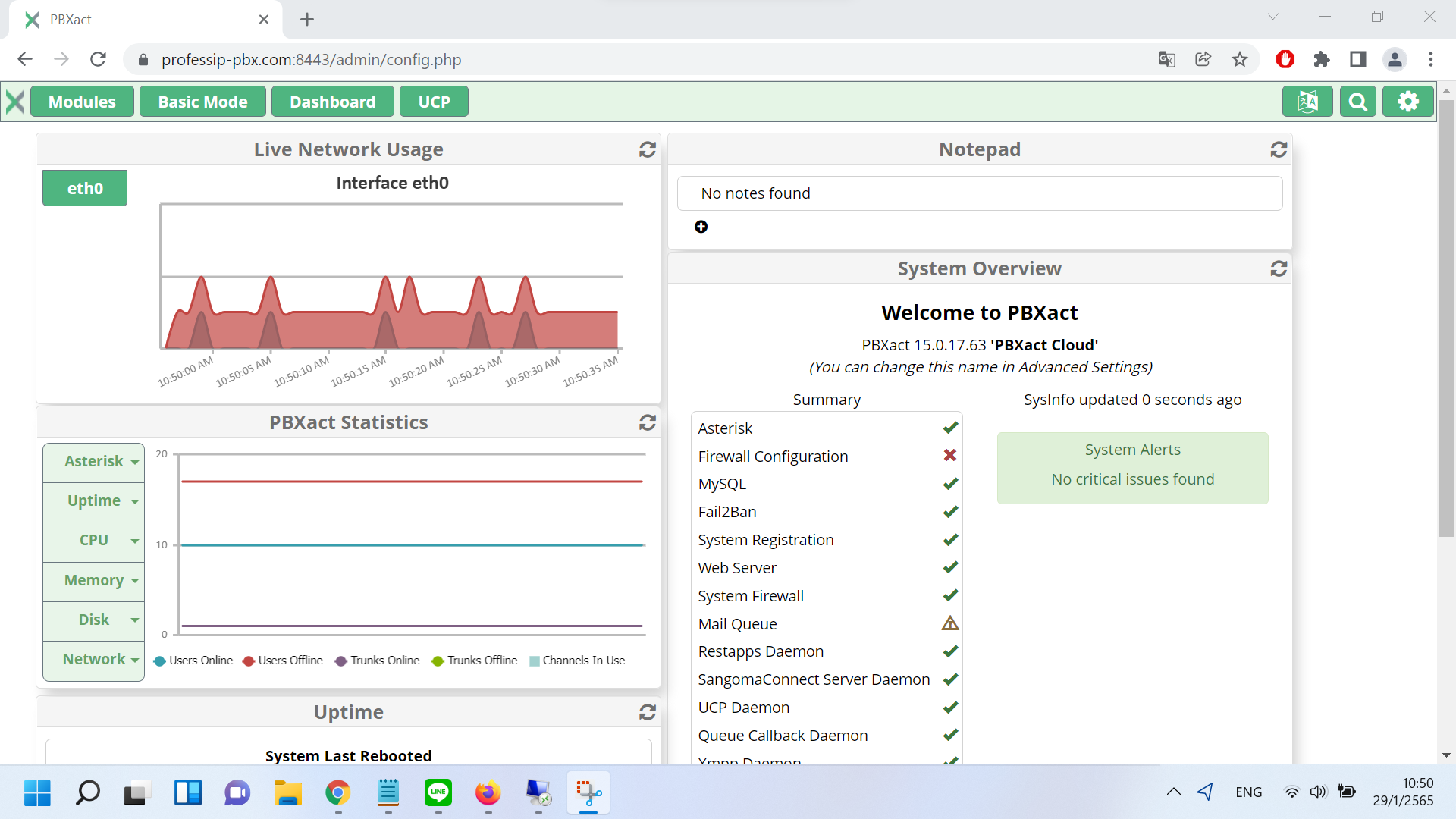Go back to the previous page
Screen dimensions: 1456x819
[x=25, y=59]
